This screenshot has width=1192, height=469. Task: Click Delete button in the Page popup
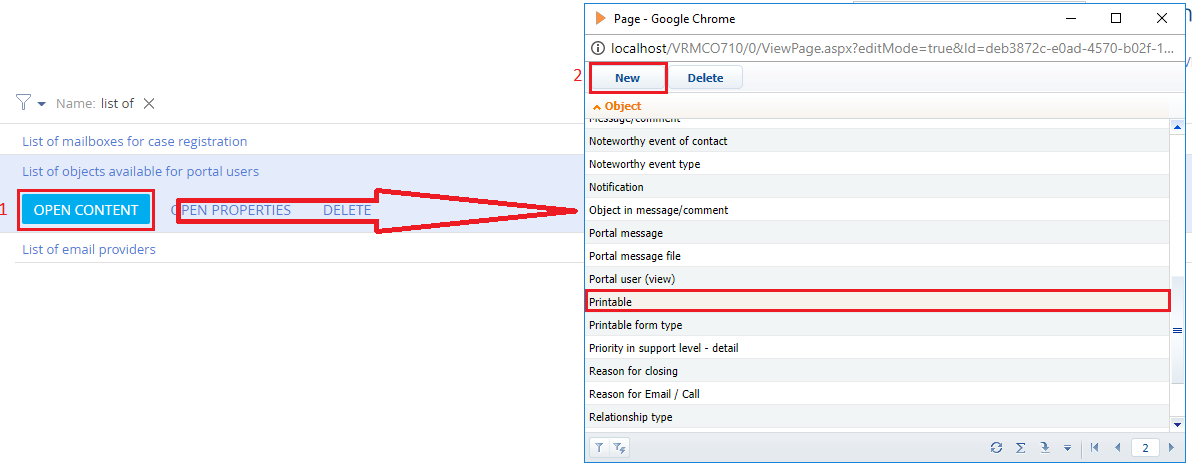705,78
